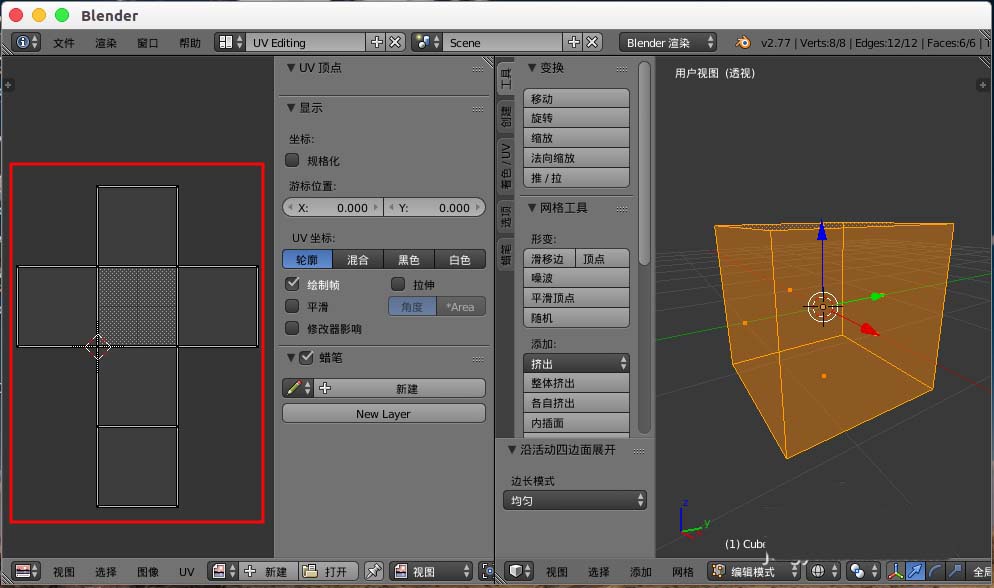Create a layer with the New Layer button

click(x=384, y=413)
